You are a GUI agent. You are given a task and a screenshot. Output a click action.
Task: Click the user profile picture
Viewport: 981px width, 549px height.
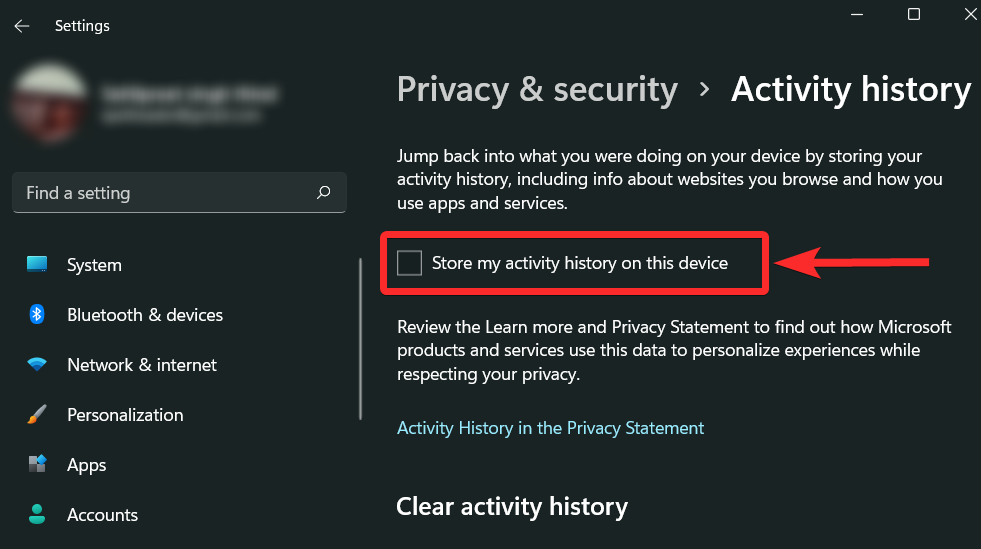49,102
